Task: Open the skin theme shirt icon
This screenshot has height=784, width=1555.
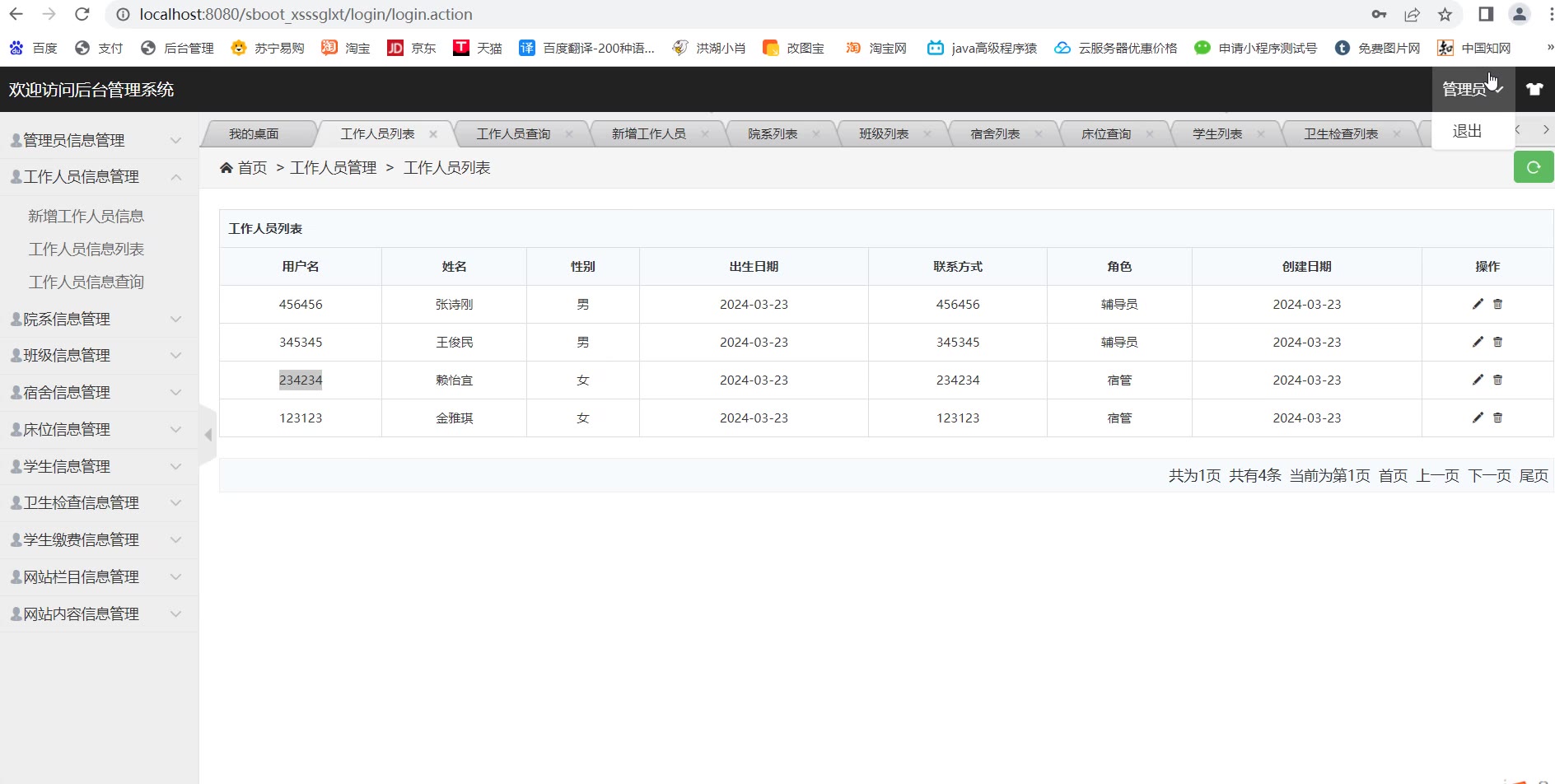Action: pyautogui.click(x=1534, y=89)
